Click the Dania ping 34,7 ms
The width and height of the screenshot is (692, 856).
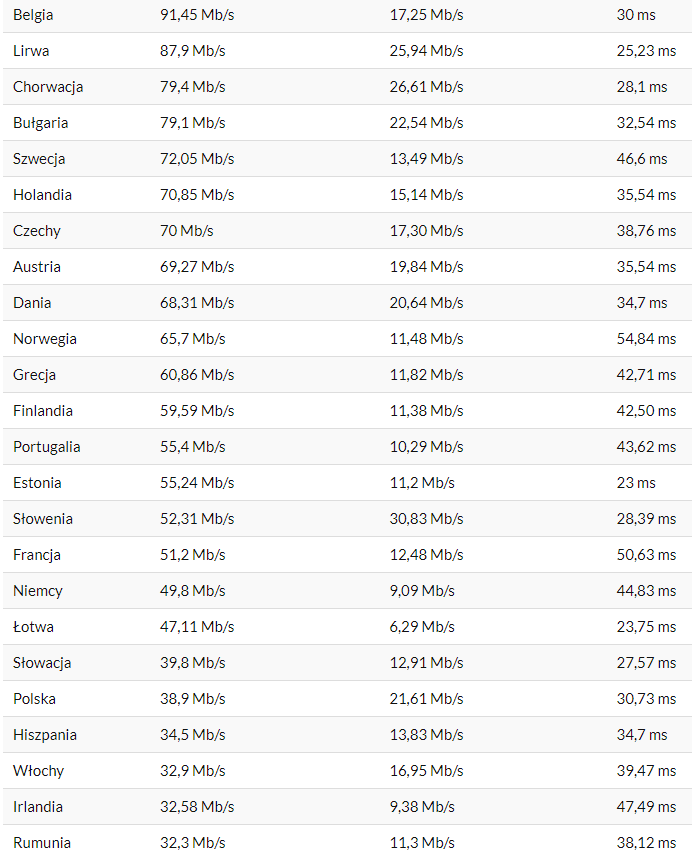tap(642, 303)
